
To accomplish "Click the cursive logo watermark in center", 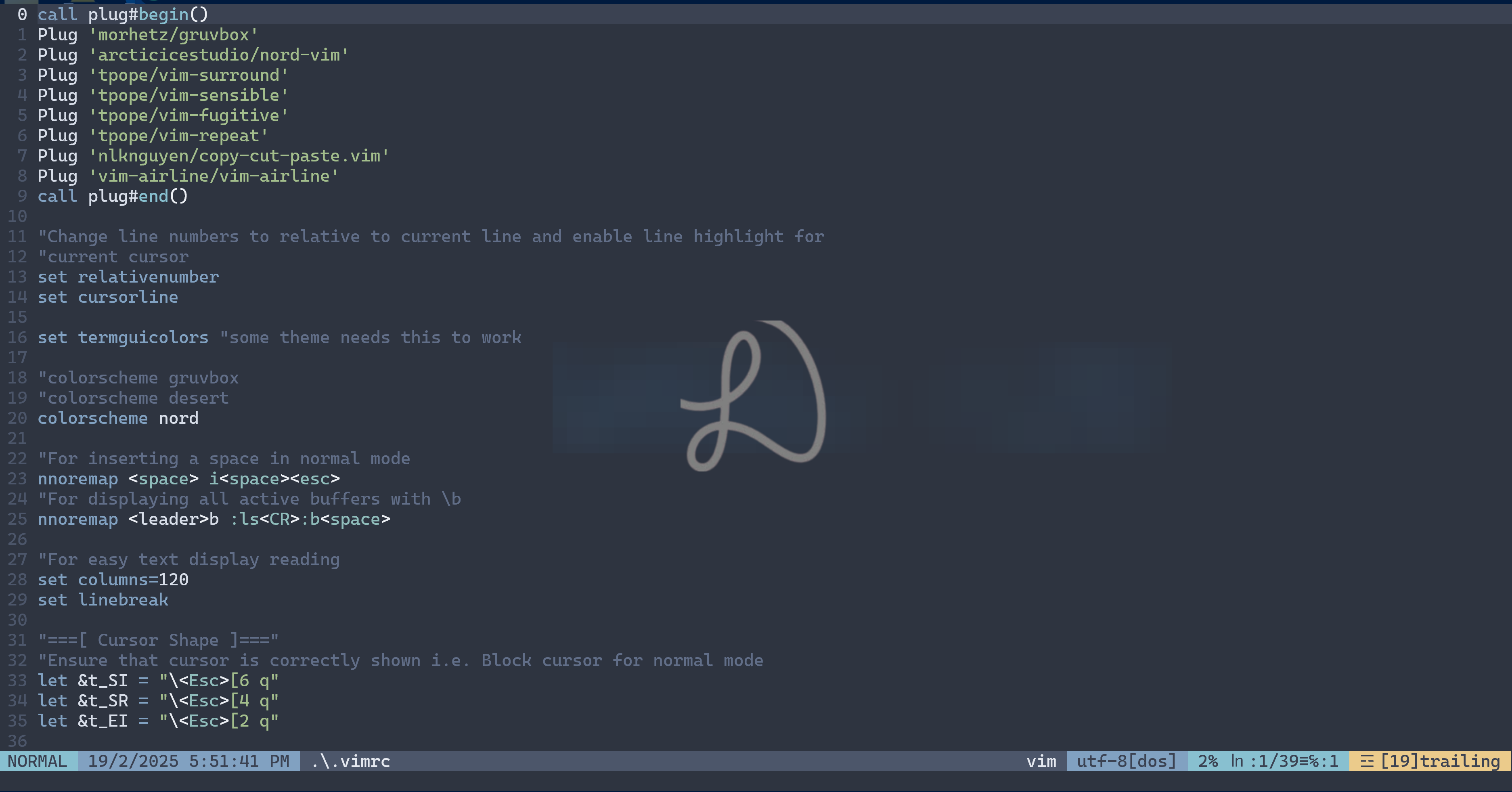I will pyautogui.click(x=753, y=396).
